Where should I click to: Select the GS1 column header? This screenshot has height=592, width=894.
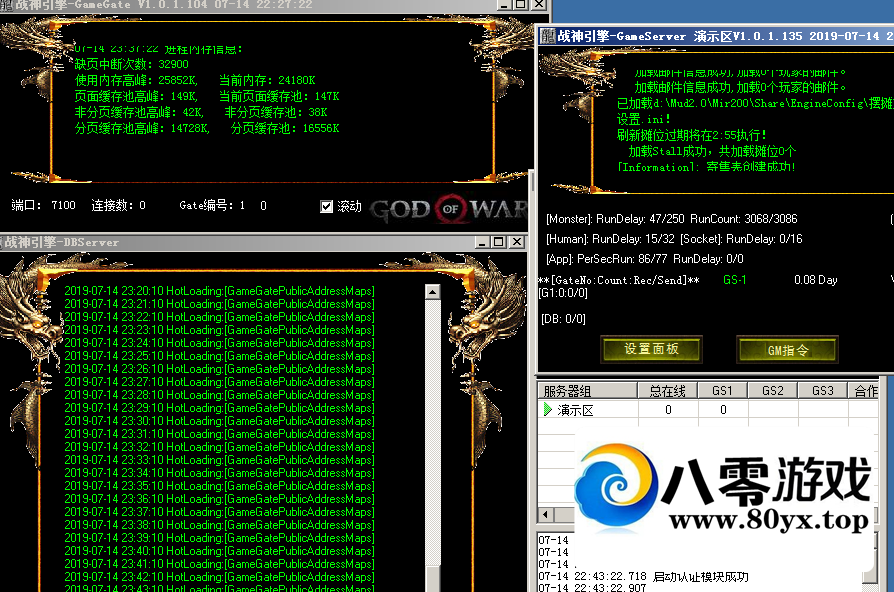[722, 391]
